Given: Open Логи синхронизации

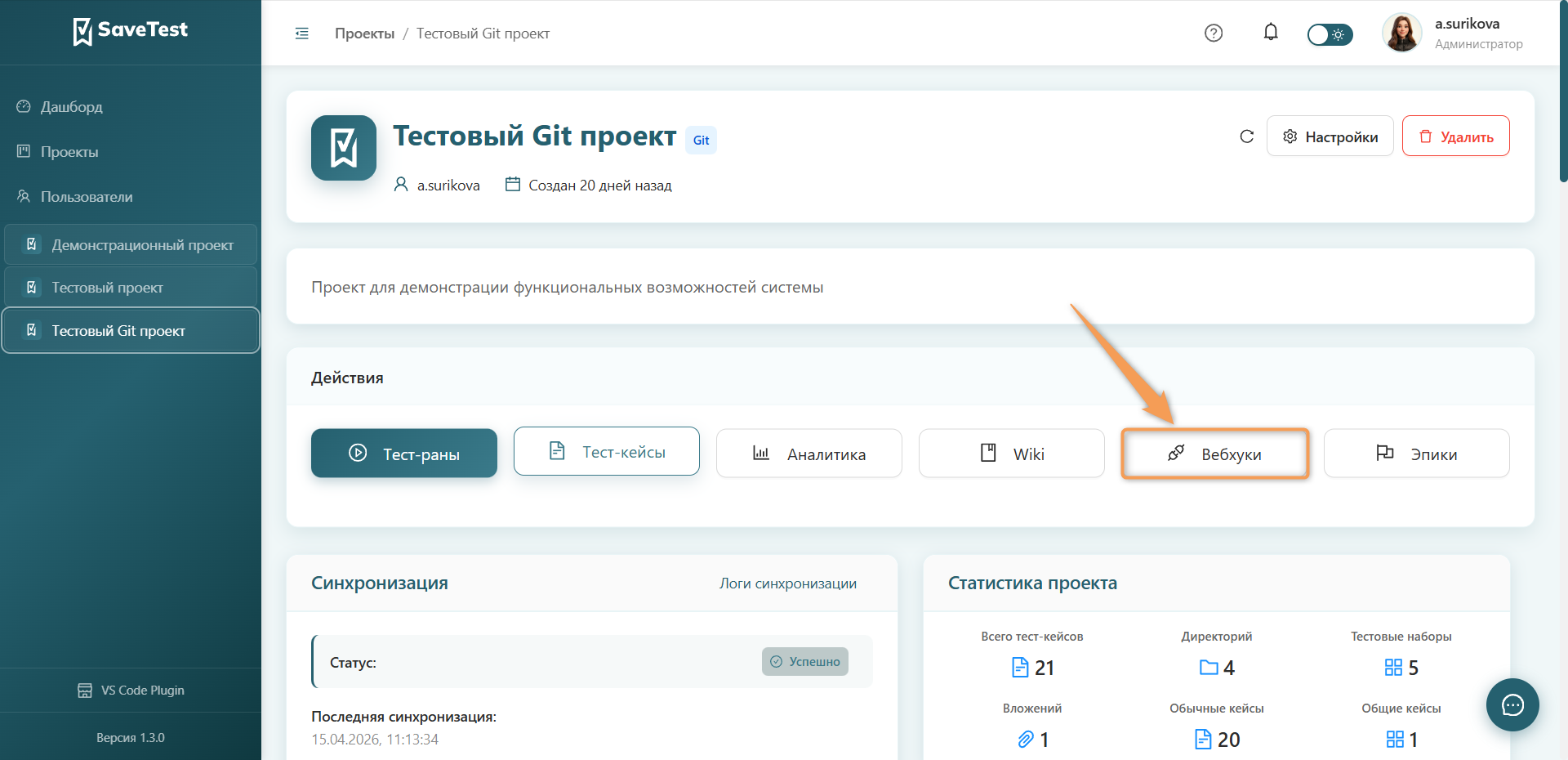Looking at the screenshot, I should click(788, 583).
